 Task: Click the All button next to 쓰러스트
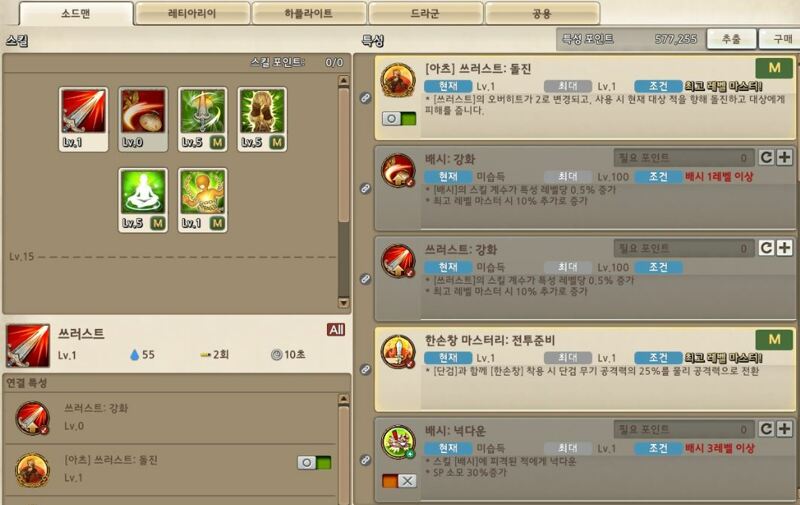[336, 330]
